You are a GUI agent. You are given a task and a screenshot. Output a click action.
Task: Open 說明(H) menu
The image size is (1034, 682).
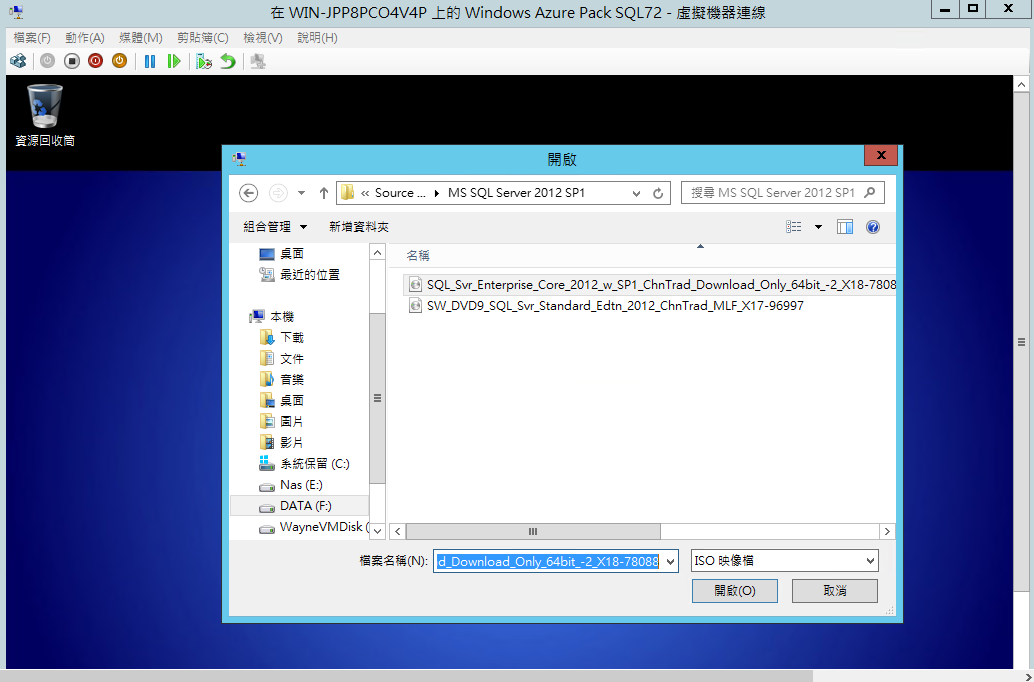point(317,38)
